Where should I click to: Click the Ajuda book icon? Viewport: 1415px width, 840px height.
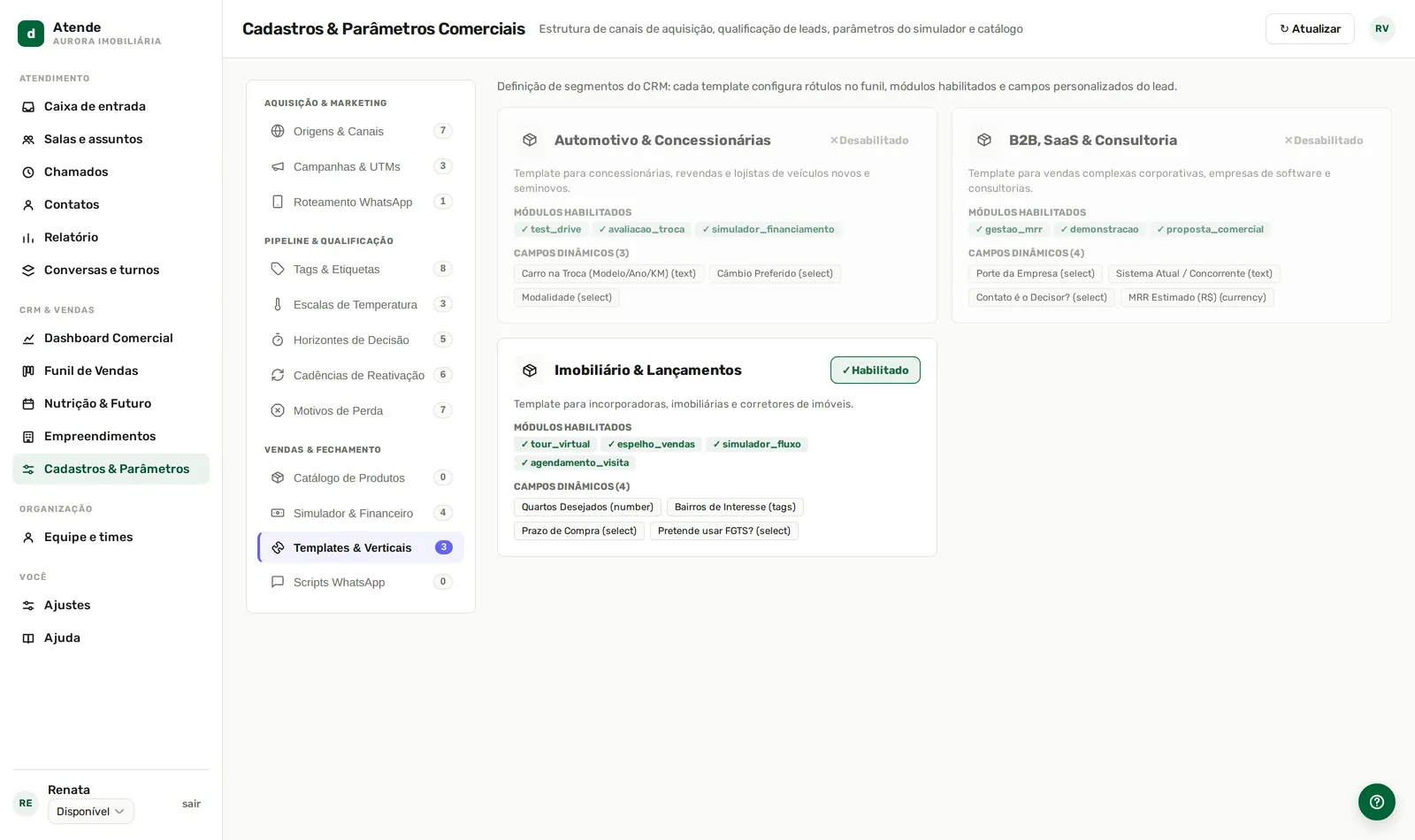click(x=28, y=638)
